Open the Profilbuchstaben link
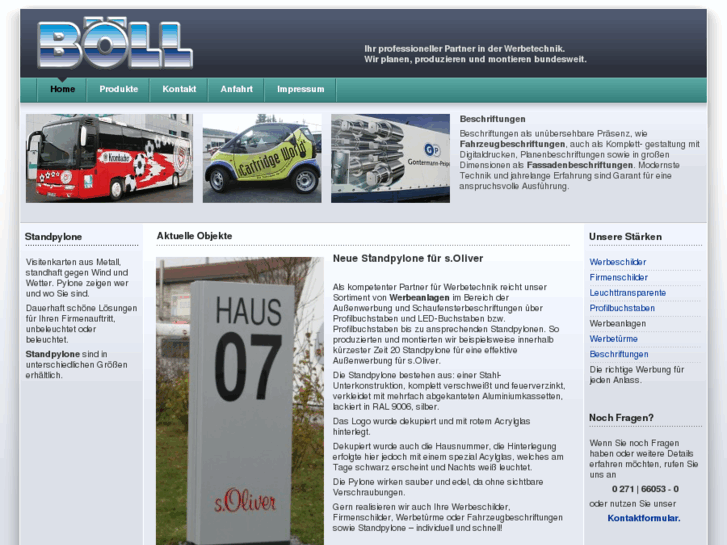The height and width of the screenshot is (545, 727). pos(622,308)
